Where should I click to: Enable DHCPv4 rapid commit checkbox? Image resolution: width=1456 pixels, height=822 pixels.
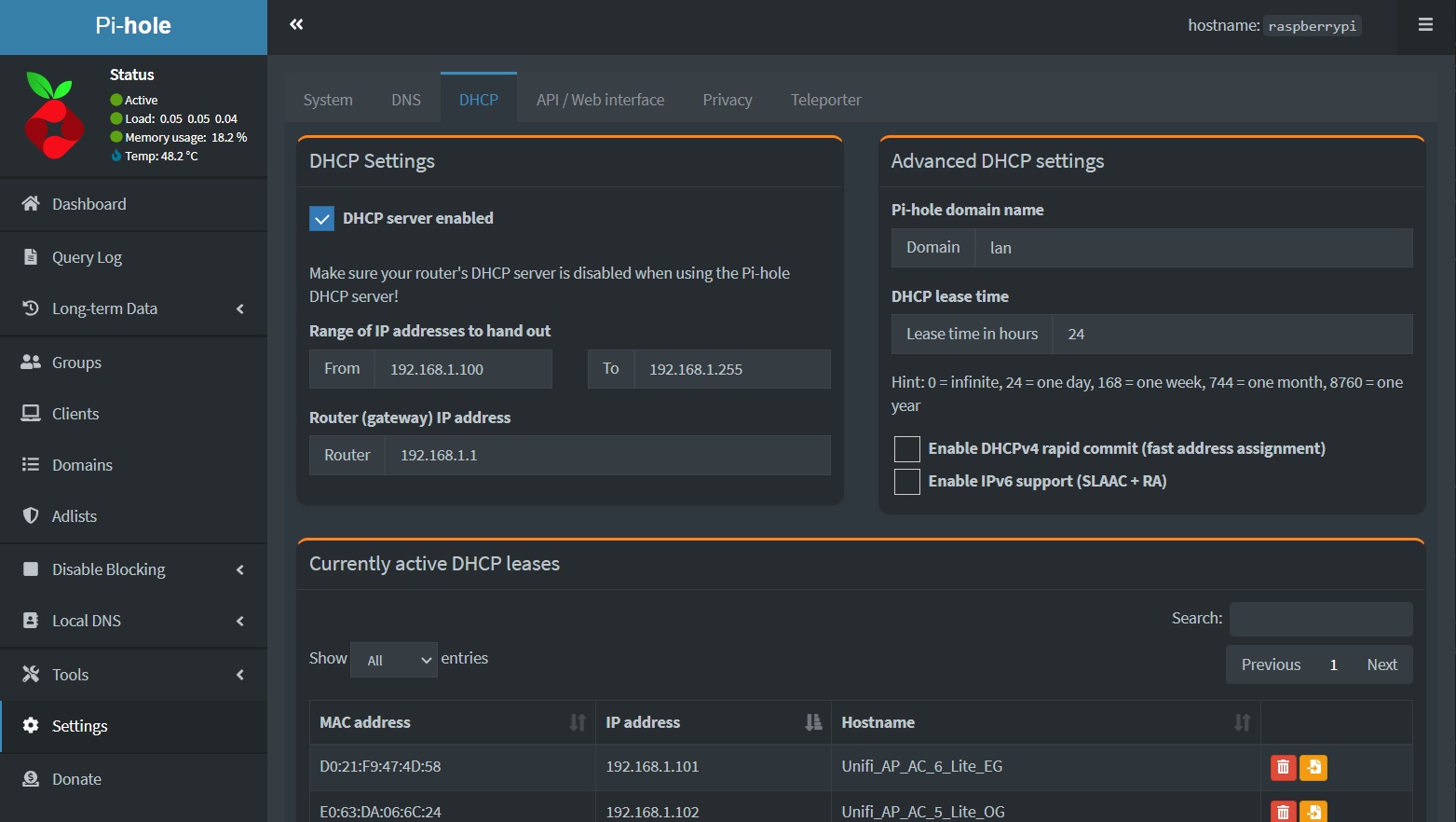pos(907,448)
